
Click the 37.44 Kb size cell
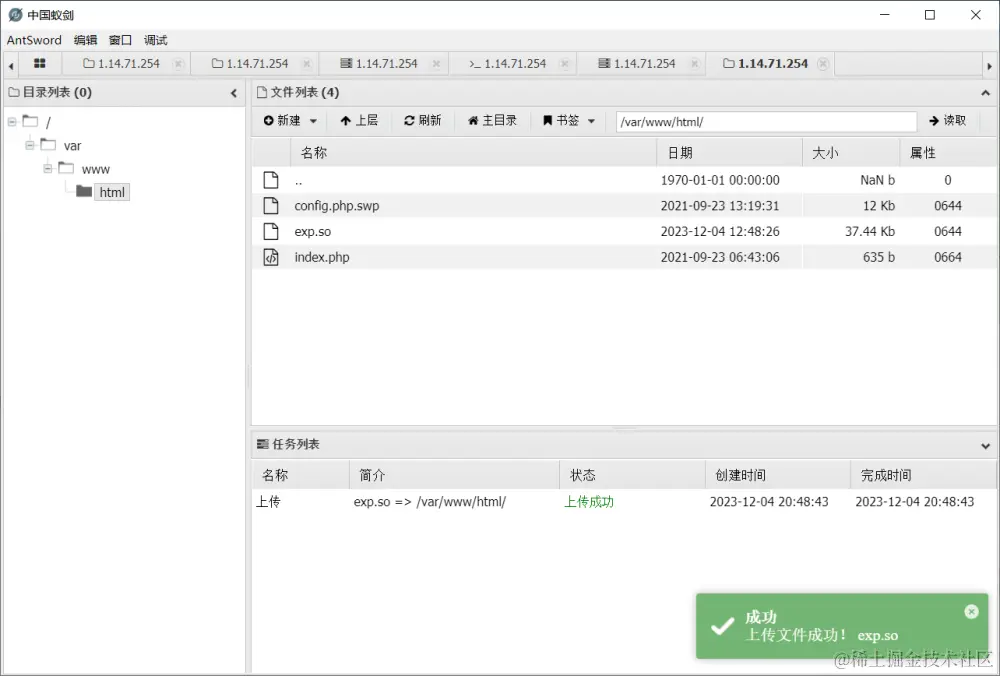tap(870, 231)
